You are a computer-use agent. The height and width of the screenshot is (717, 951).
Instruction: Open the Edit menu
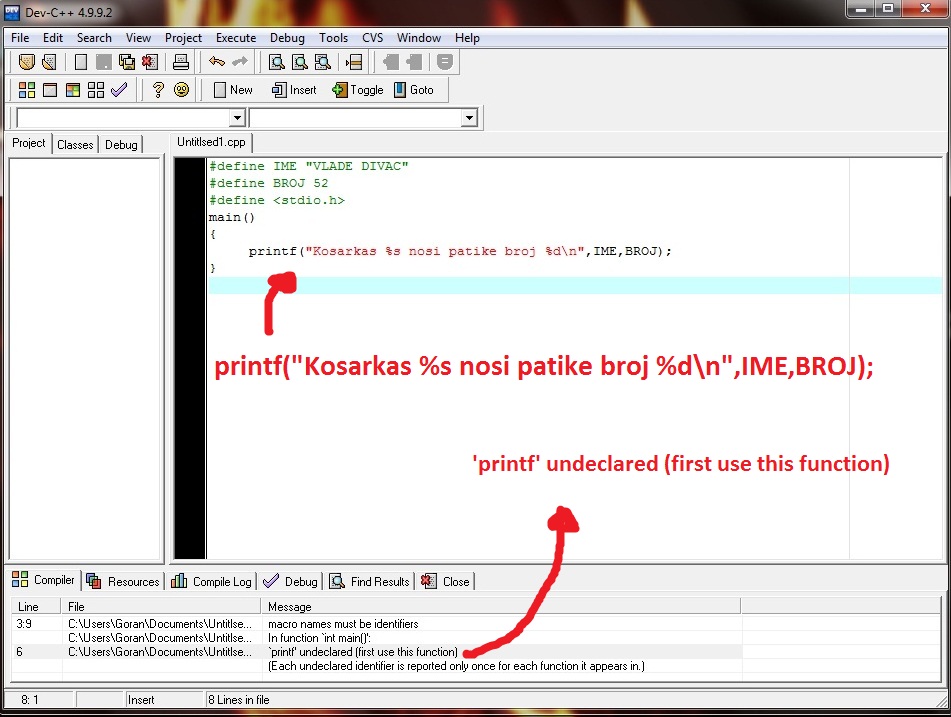click(53, 38)
